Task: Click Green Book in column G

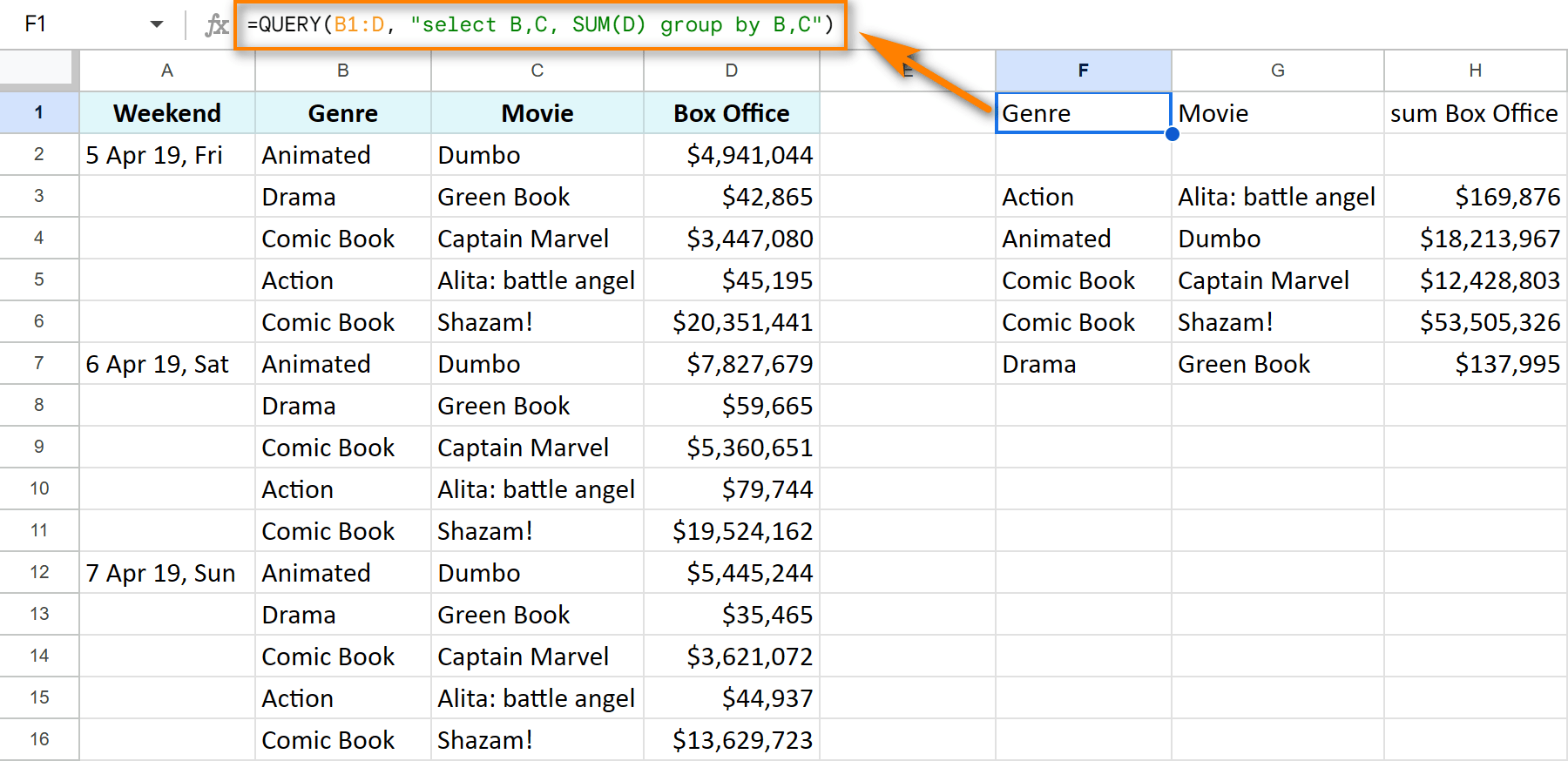Action: tap(1278, 364)
